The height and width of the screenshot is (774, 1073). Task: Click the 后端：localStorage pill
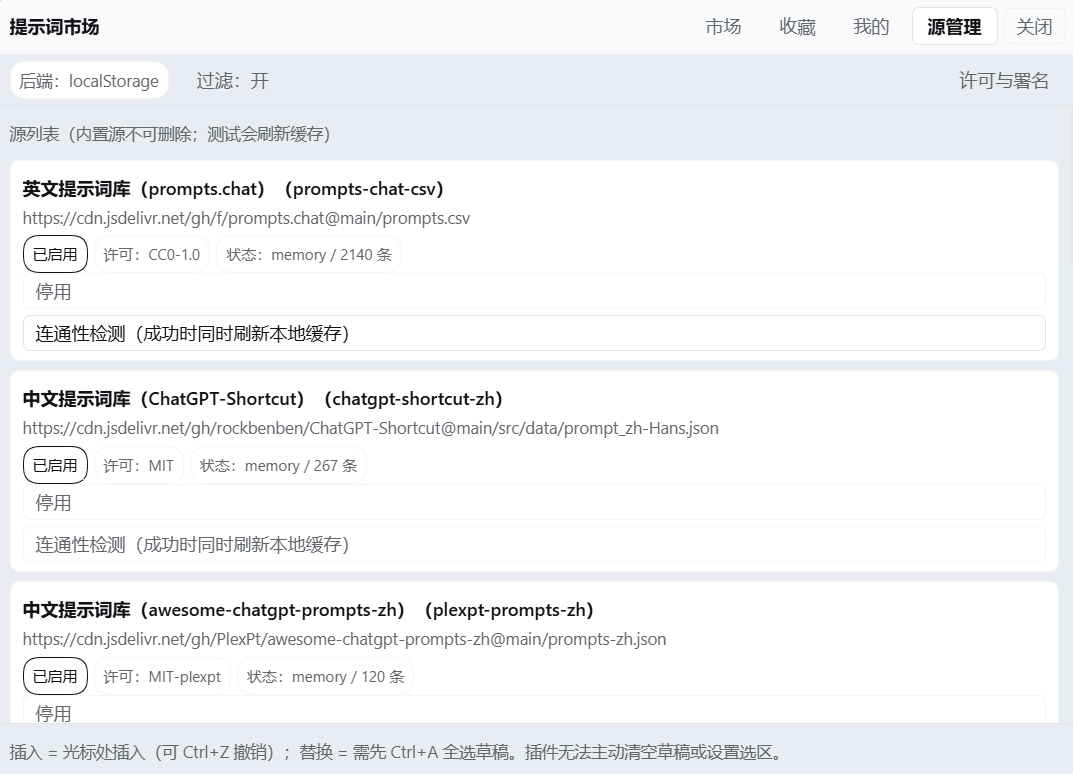tap(89, 81)
